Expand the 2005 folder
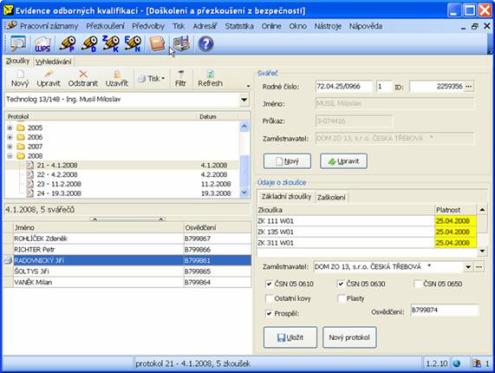The height and width of the screenshot is (373, 495). click(x=10, y=128)
